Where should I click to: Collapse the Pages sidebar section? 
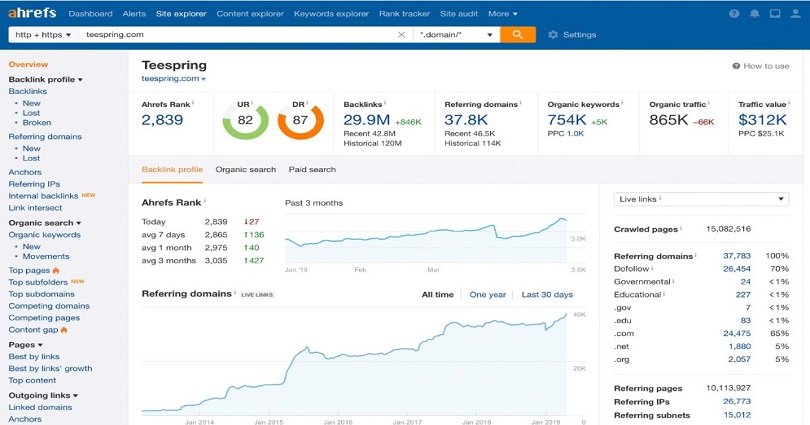coord(25,345)
